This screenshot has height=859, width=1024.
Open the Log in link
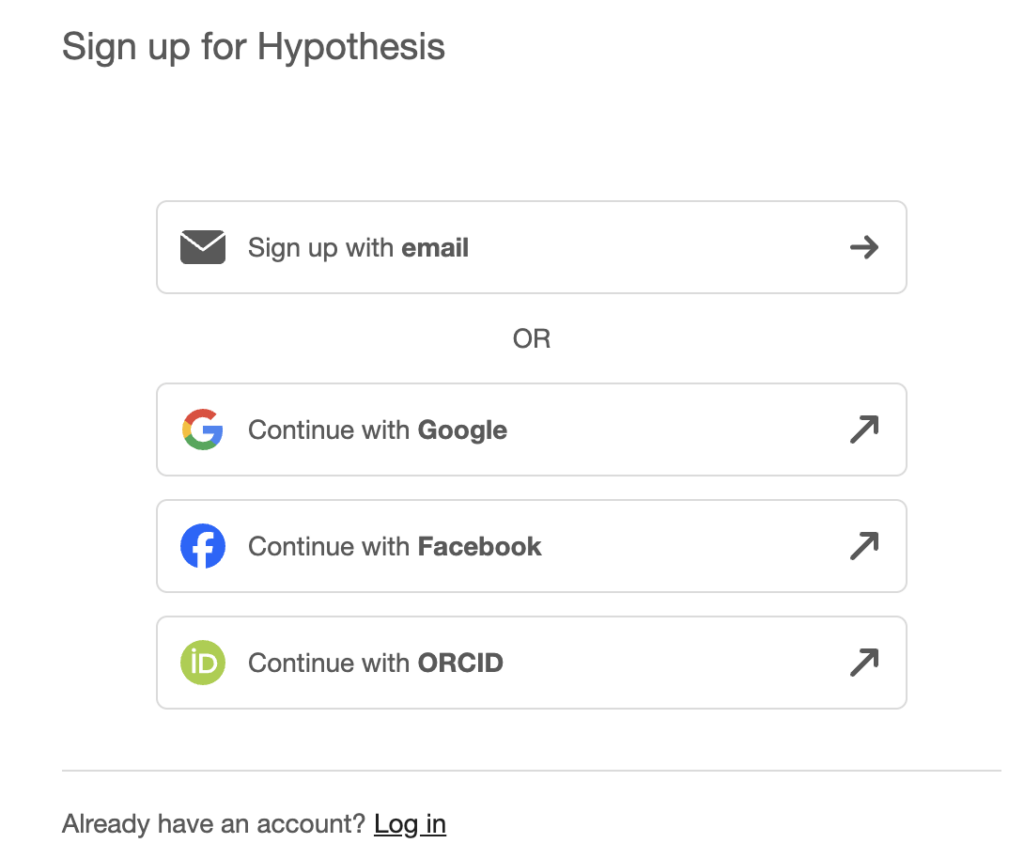click(x=410, y=824)
